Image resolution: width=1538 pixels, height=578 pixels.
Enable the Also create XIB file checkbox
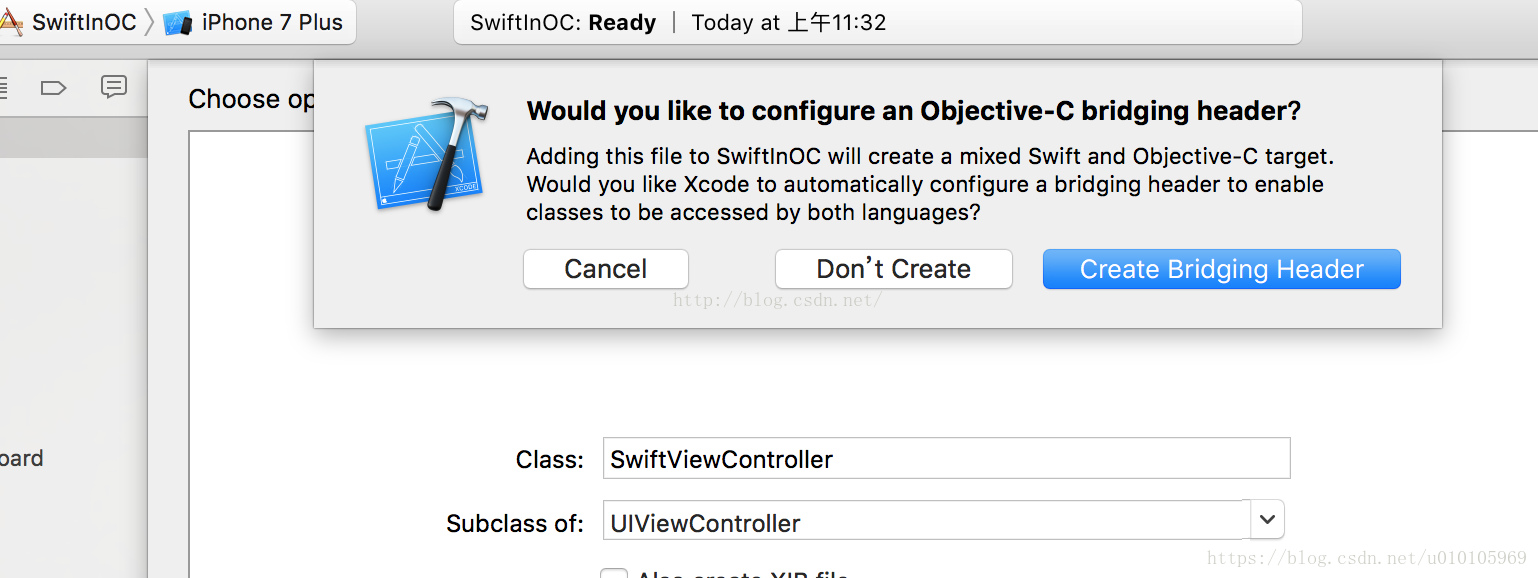click(614, 574)
